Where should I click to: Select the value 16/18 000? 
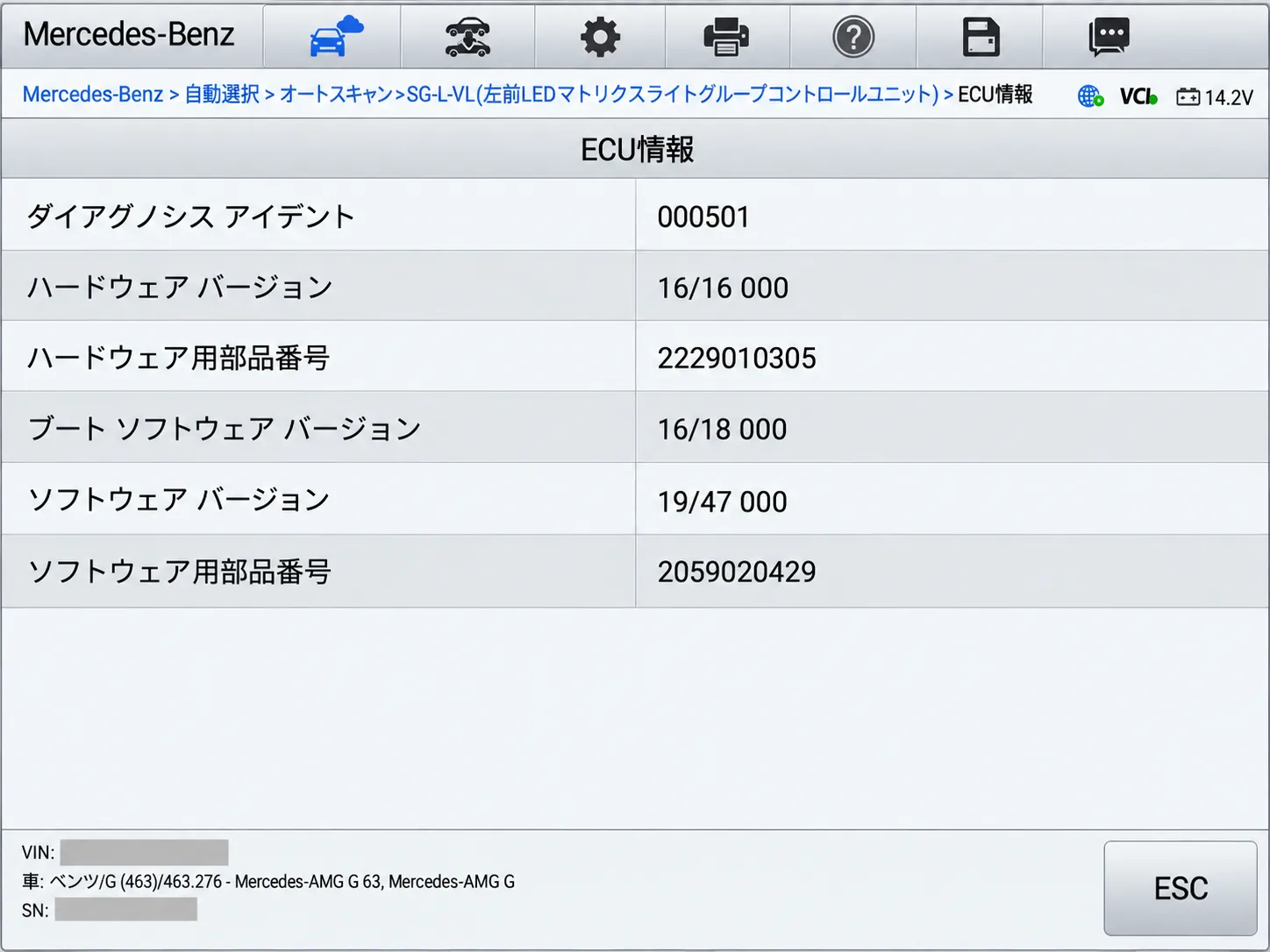(x=722, y=429)
